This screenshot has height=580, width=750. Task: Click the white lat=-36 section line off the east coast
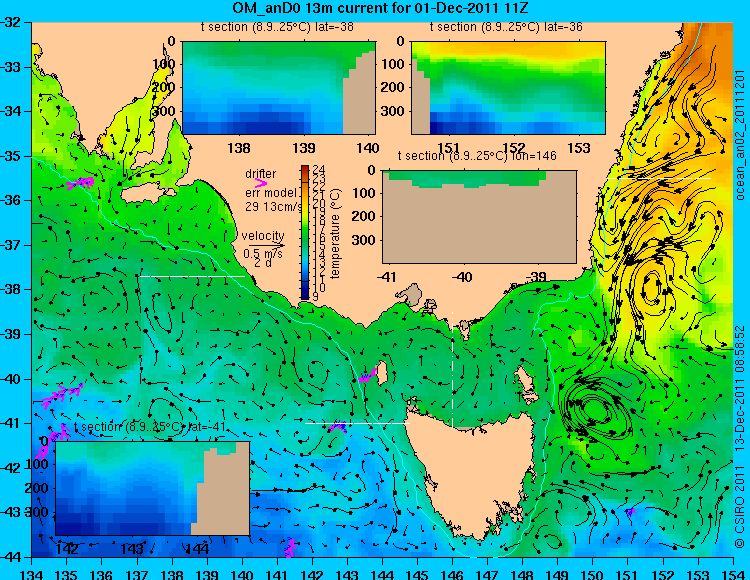659,178
